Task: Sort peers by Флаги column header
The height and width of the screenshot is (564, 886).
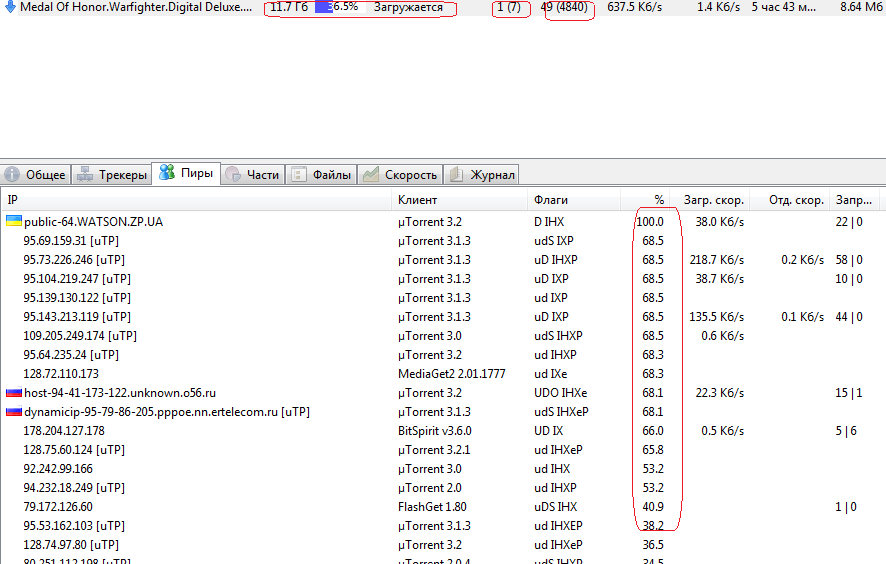Action: pos(574,199)
